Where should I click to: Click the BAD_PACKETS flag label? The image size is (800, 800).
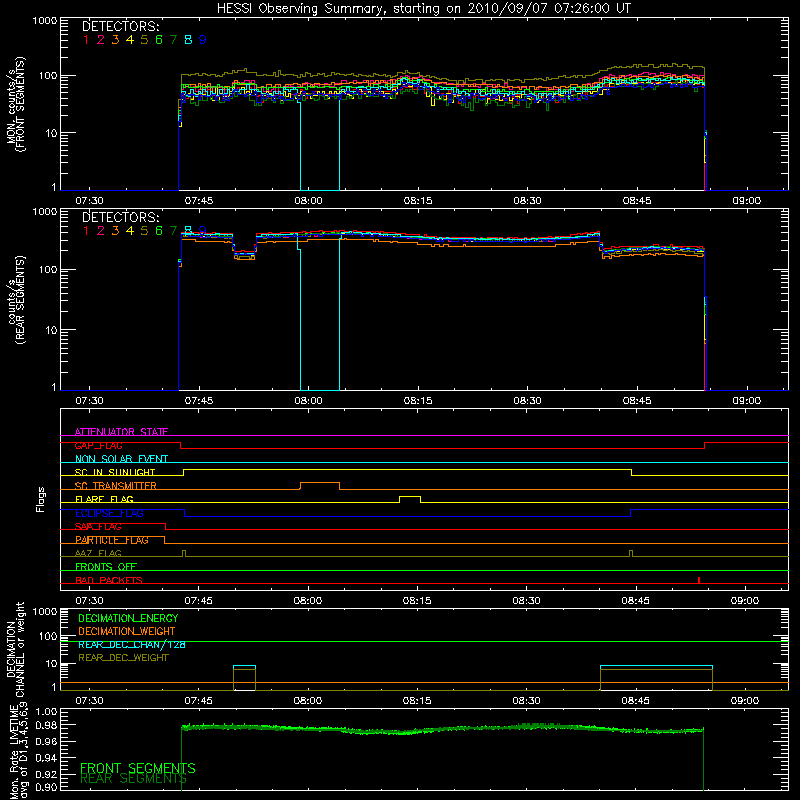(x=109, y=581)
